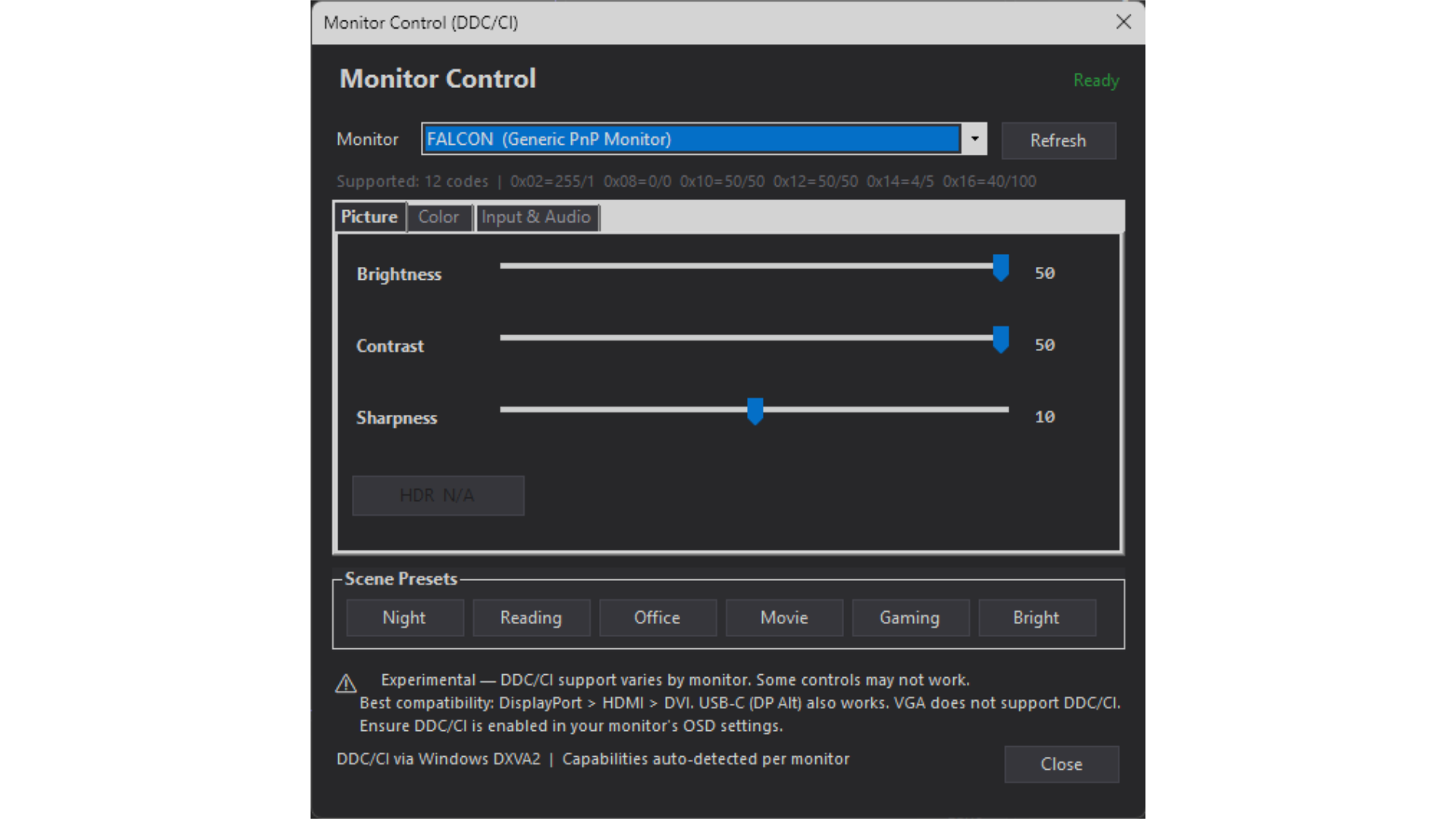Click the Sharpness slider thumb
The image size is (1456, 819).
(755, 411)
